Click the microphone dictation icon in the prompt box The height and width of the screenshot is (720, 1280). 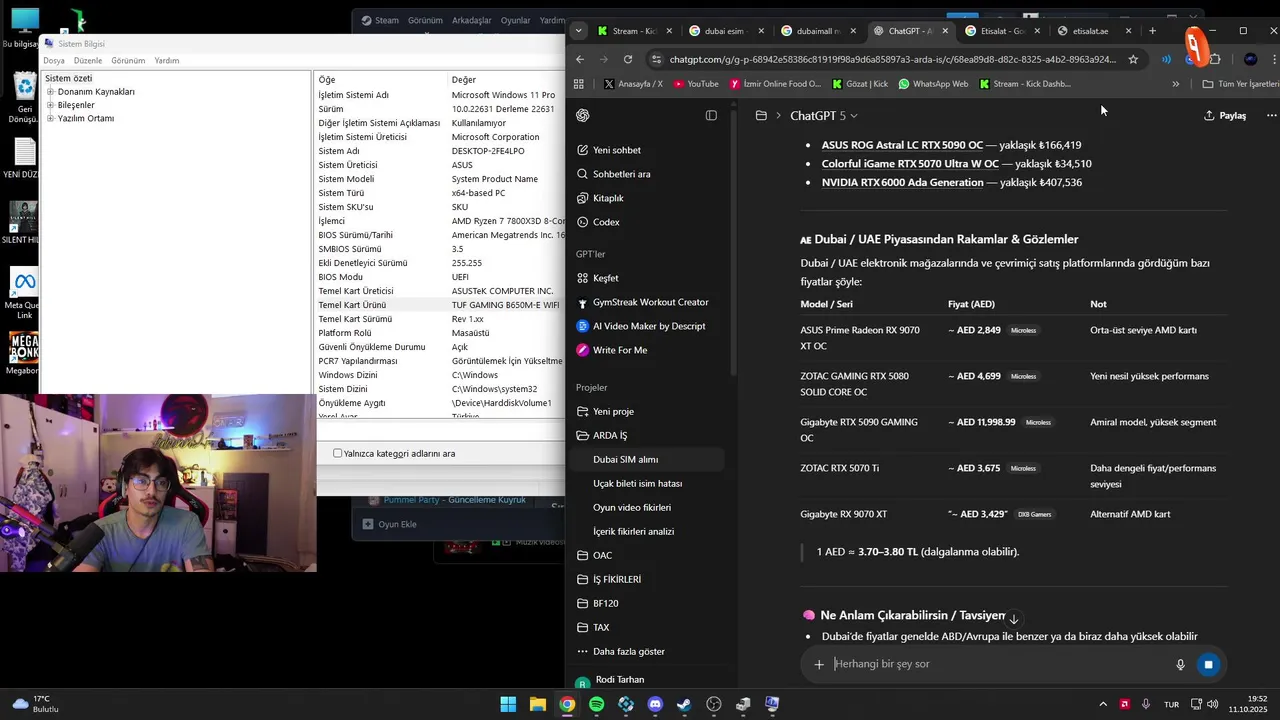[x=1180, y=664]
